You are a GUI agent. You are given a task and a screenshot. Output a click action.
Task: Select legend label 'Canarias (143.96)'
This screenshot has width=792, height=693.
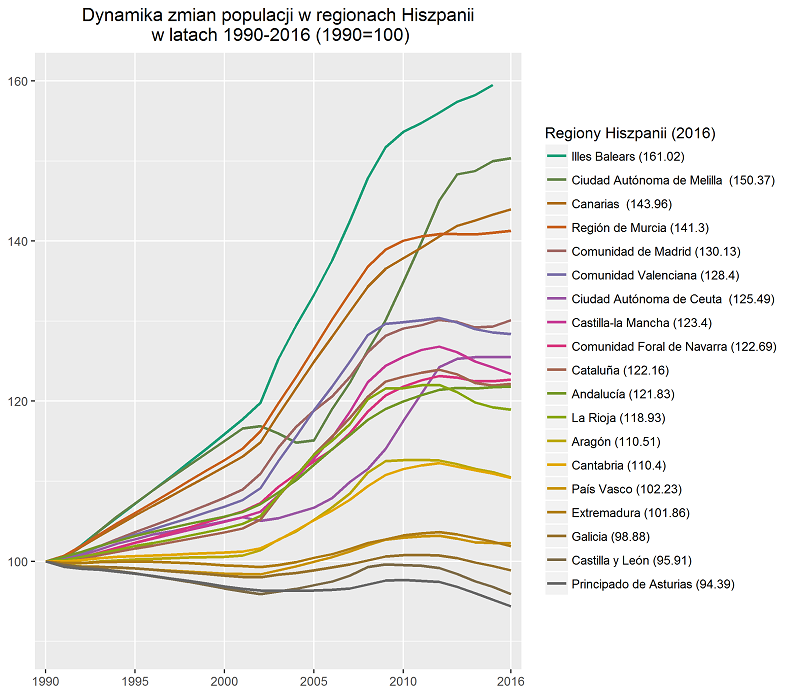pos(622,204)
